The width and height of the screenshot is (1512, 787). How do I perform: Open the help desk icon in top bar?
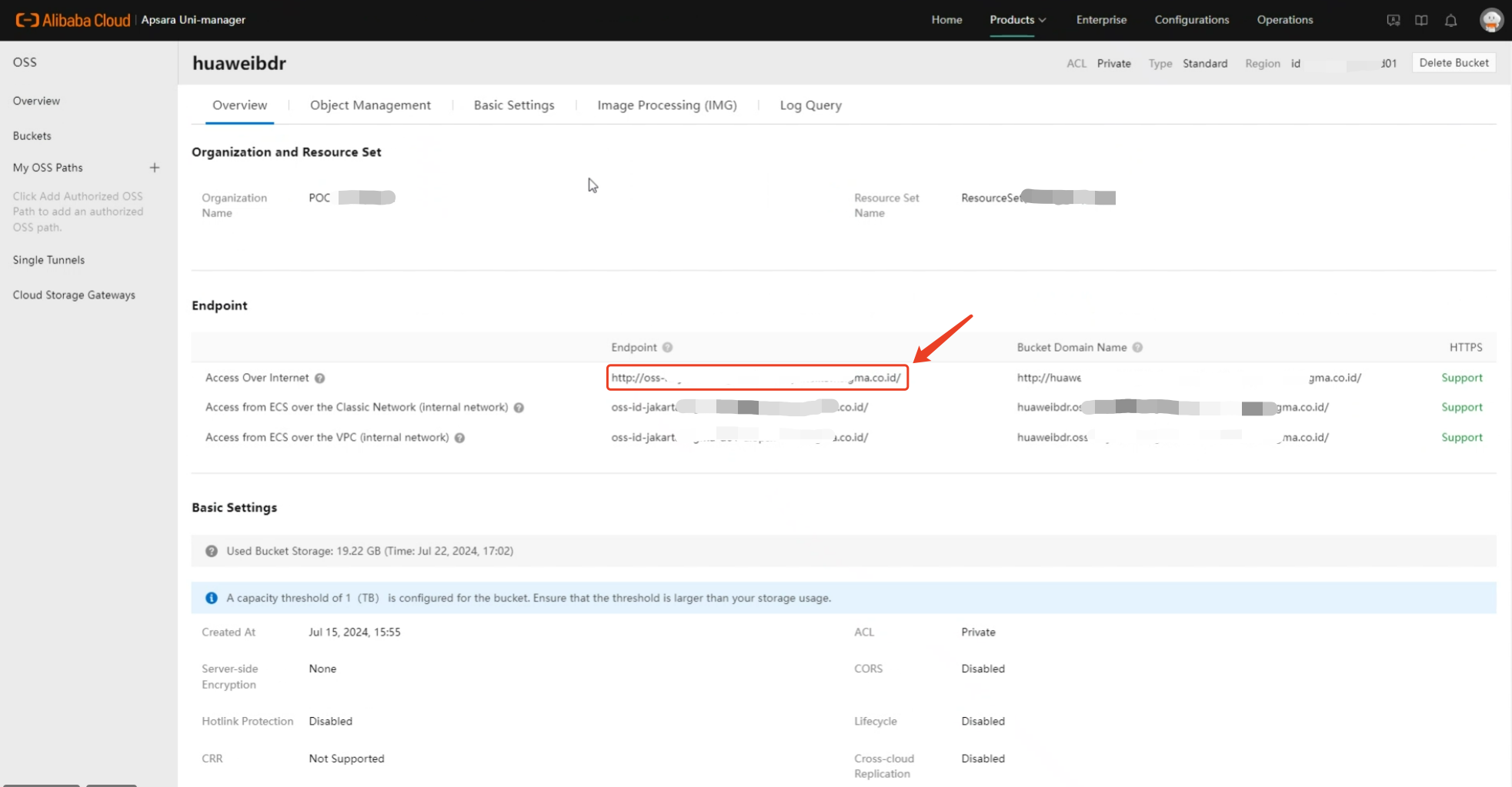[x=1393, y=20]
